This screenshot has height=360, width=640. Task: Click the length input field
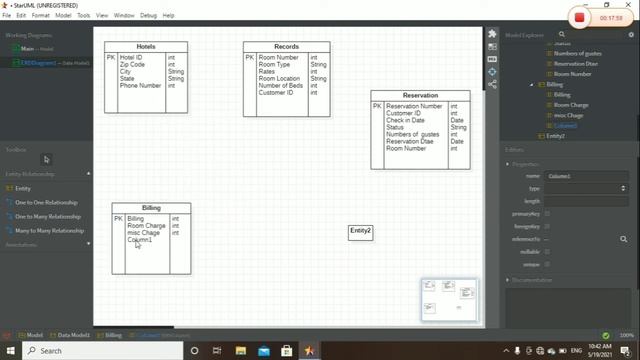click(x=586, y=201)
